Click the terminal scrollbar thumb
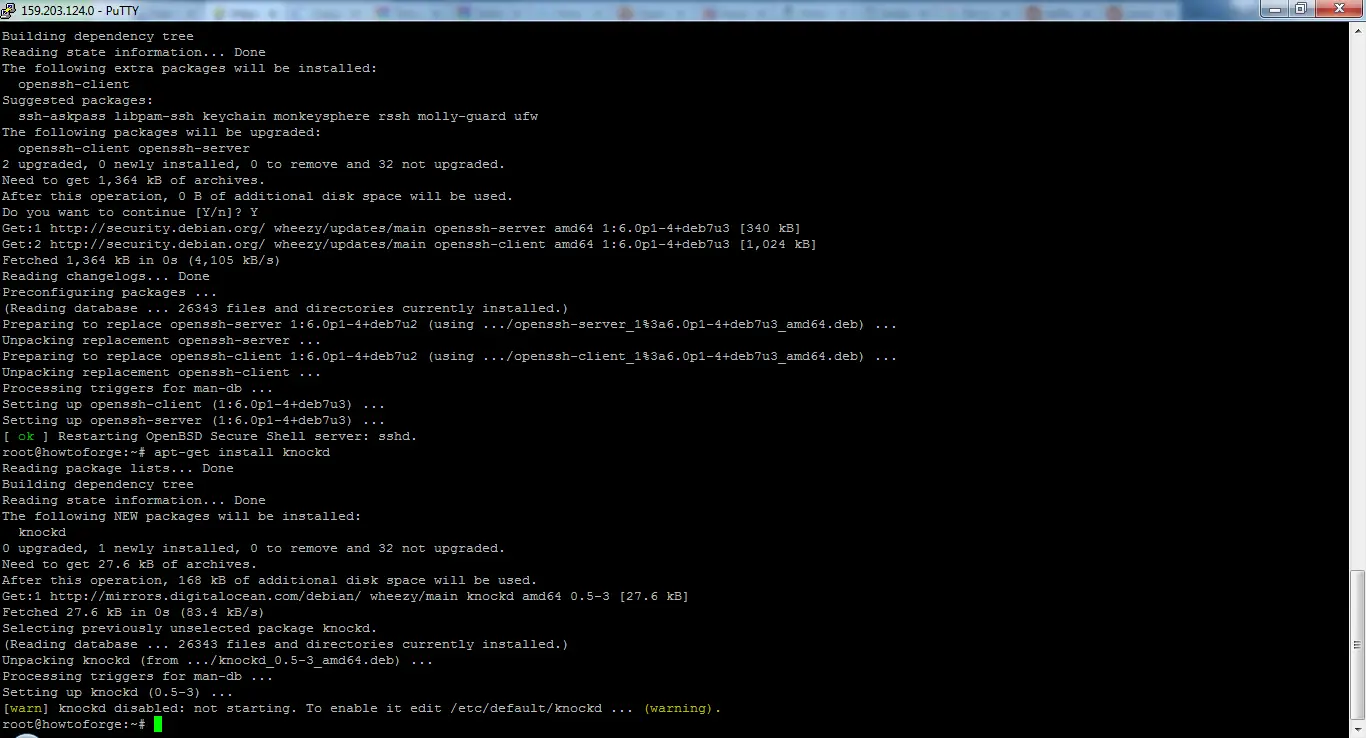Image resolution: width=1366 pixels, height=738 pixels. coord(1357,644)
